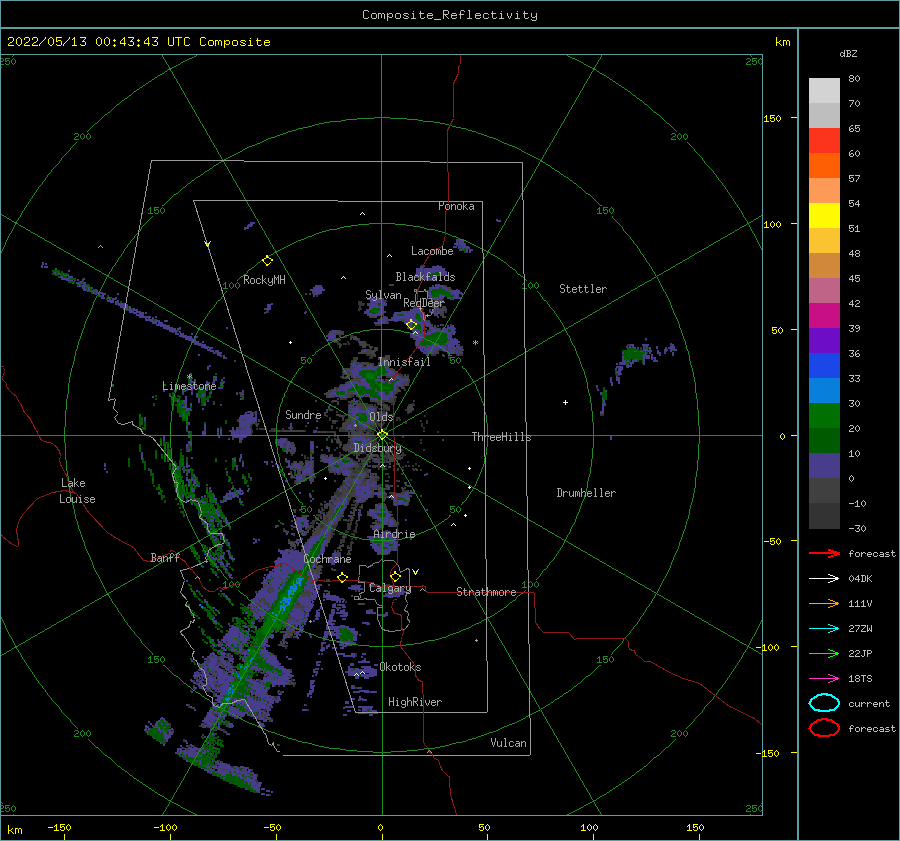
Task: Click the yellow diamond marker above RockyMH
Action: (x=267, y=261)
